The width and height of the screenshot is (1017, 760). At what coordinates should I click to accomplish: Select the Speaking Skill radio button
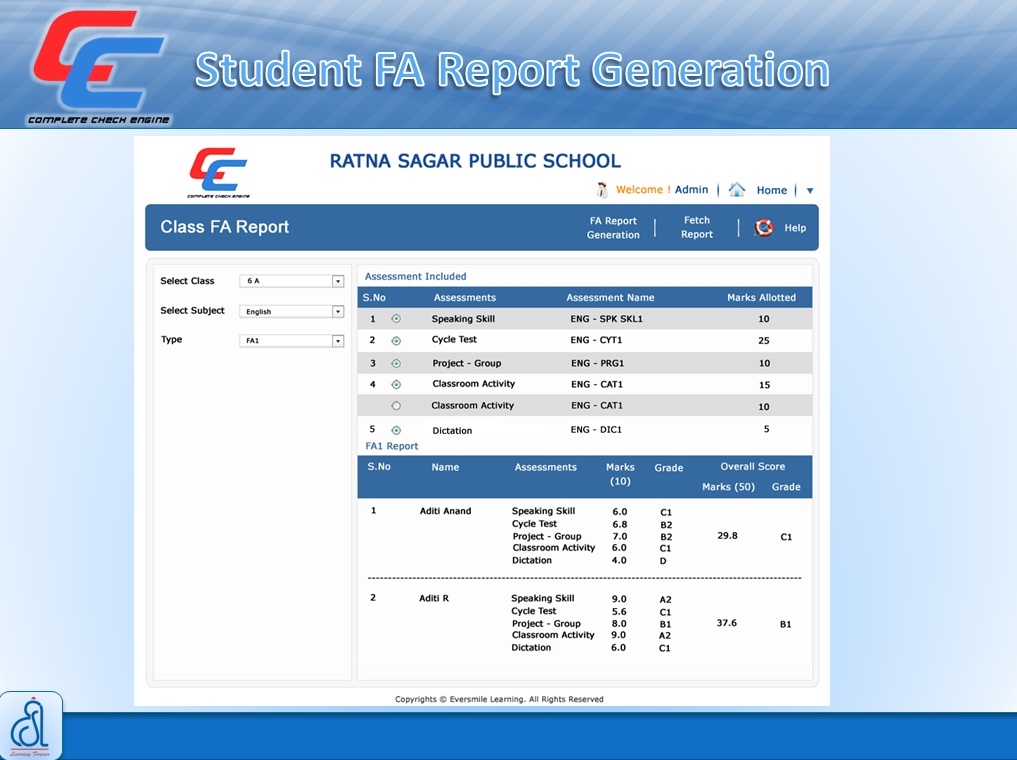point(396,319)
